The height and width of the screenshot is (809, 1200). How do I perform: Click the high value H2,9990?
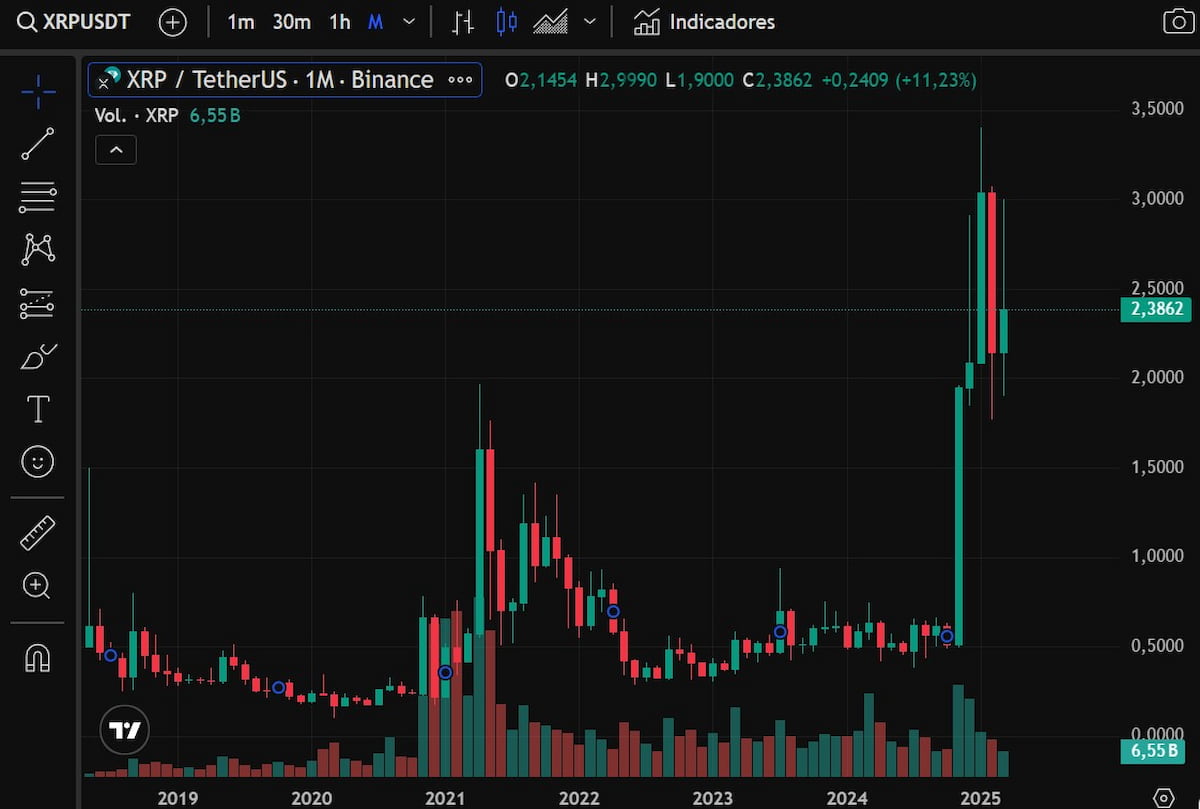pyautogui.click(x=623, y=80)
